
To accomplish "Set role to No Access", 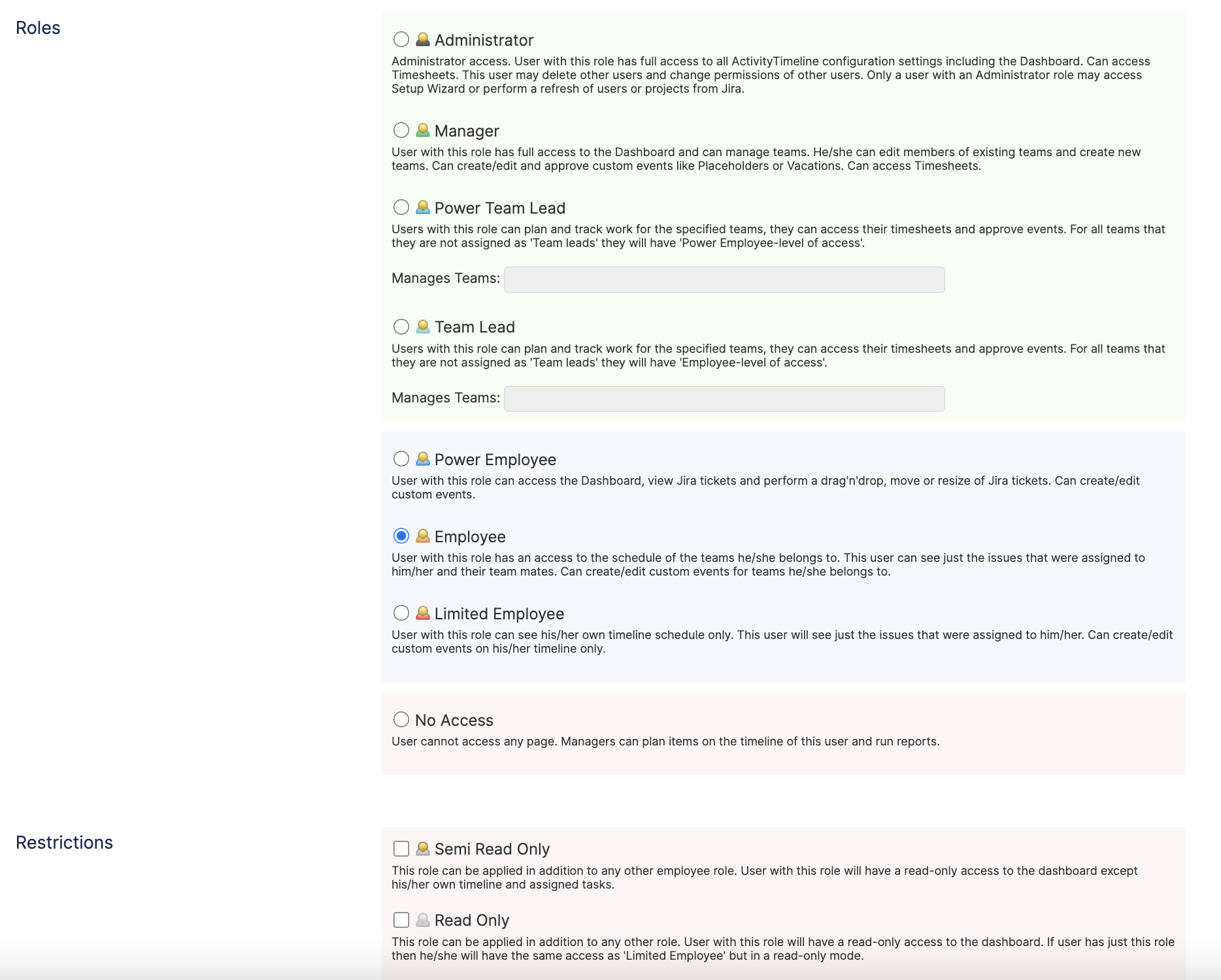I will tap(401, 720).
